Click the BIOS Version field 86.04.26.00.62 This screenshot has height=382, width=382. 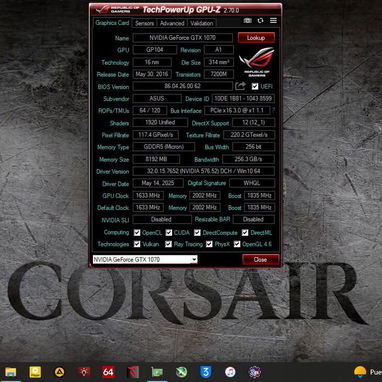coord(182,86)
